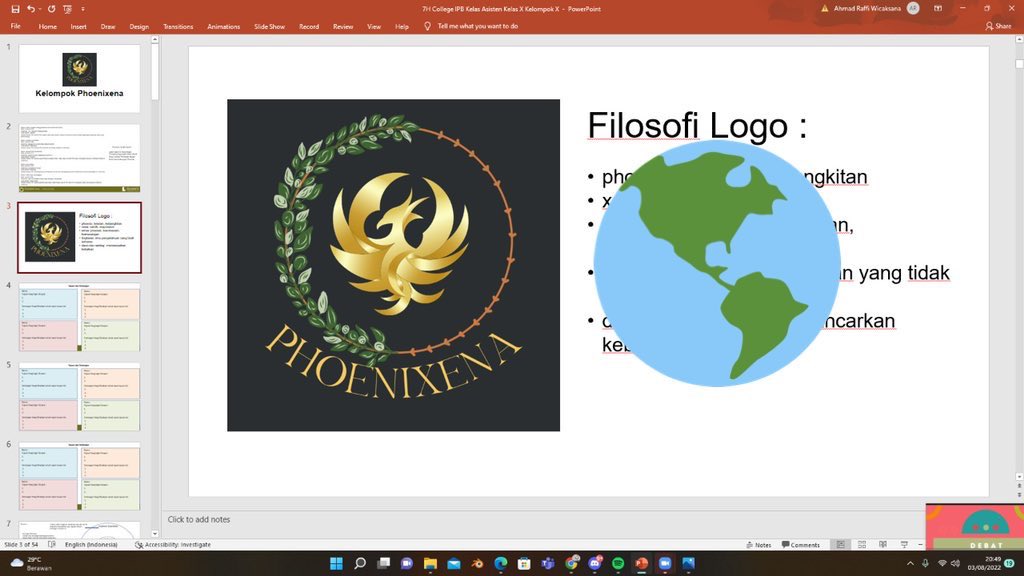Open Discord from taskbar
The width and height of the screenshot is (1024, 576).
tap(595, 563)
